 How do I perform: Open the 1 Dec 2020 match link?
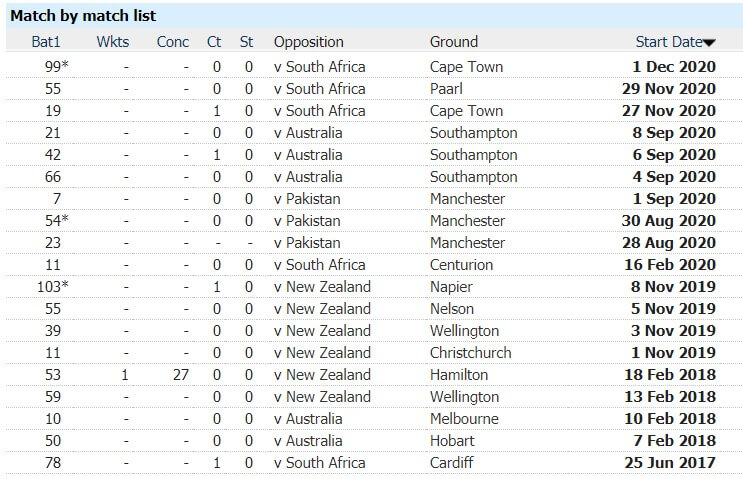tap(674, 67)
